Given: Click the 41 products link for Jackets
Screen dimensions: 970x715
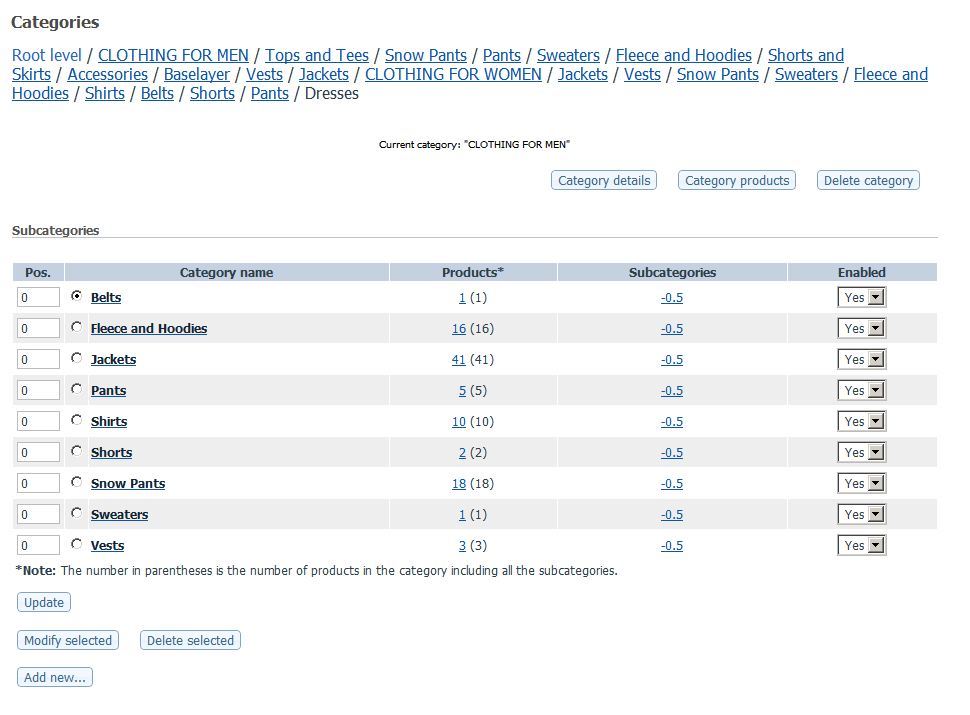Looking at the screenshot, I should [x=458, y=360].
